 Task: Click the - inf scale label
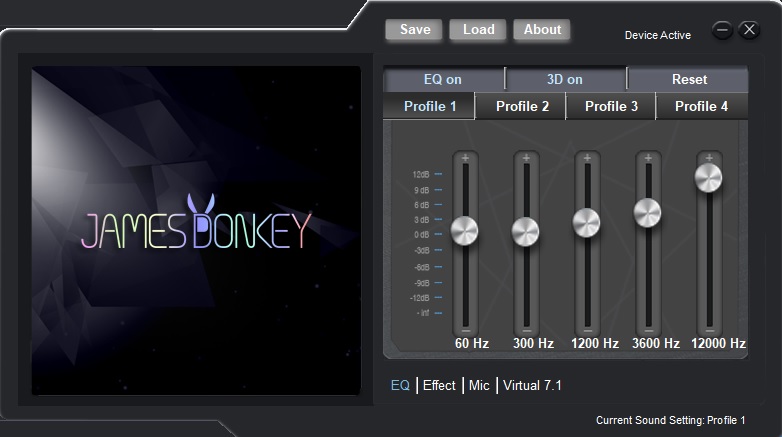[x=423, y=313]
